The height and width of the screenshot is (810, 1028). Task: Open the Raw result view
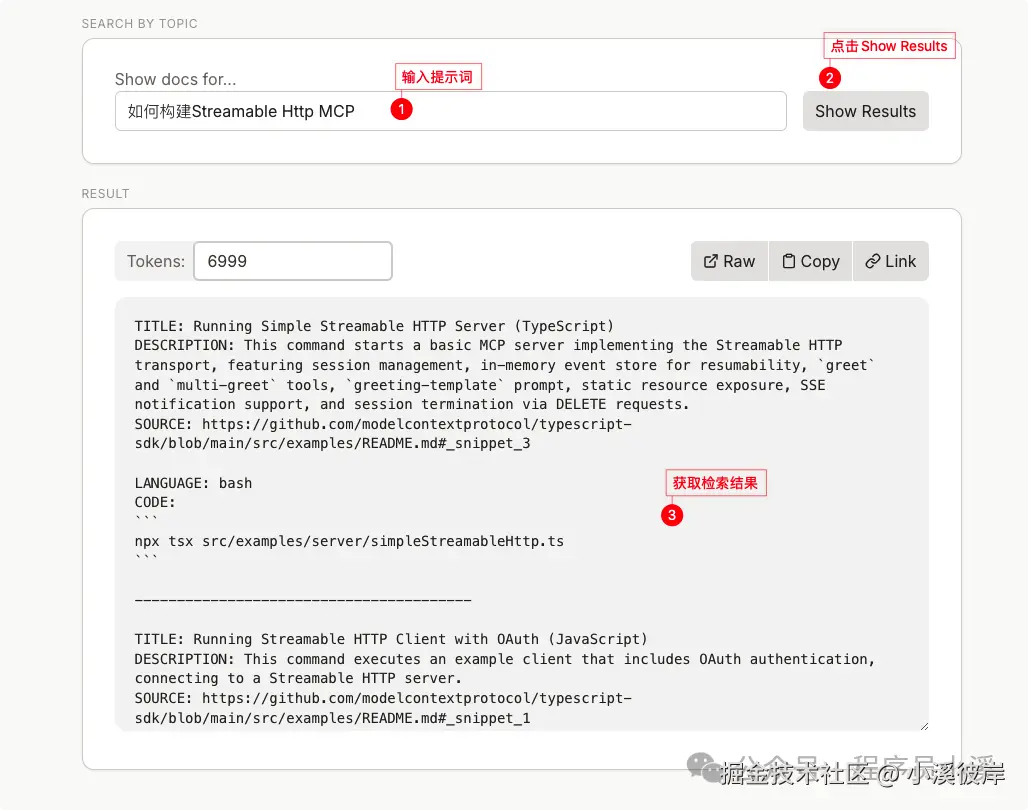pos(729,261)
